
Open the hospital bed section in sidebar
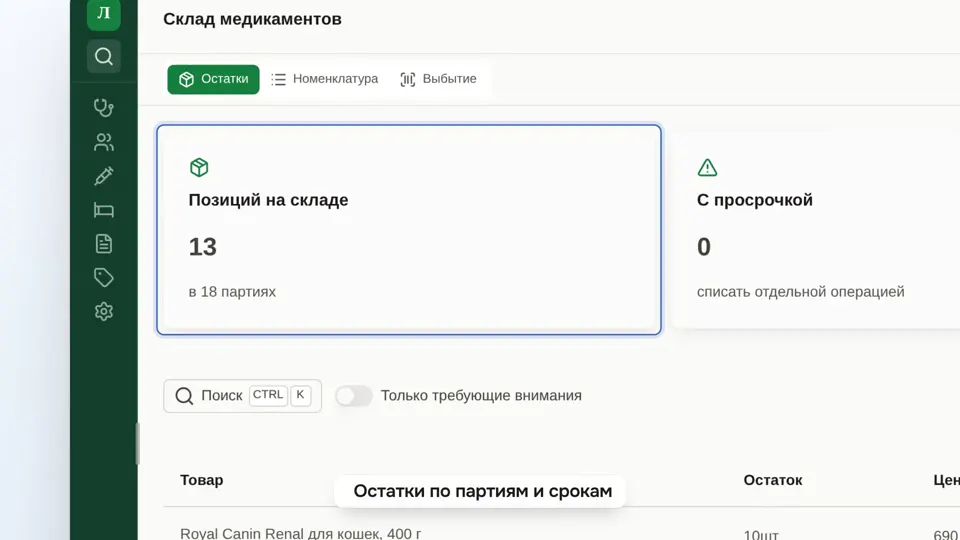[103, 210]
